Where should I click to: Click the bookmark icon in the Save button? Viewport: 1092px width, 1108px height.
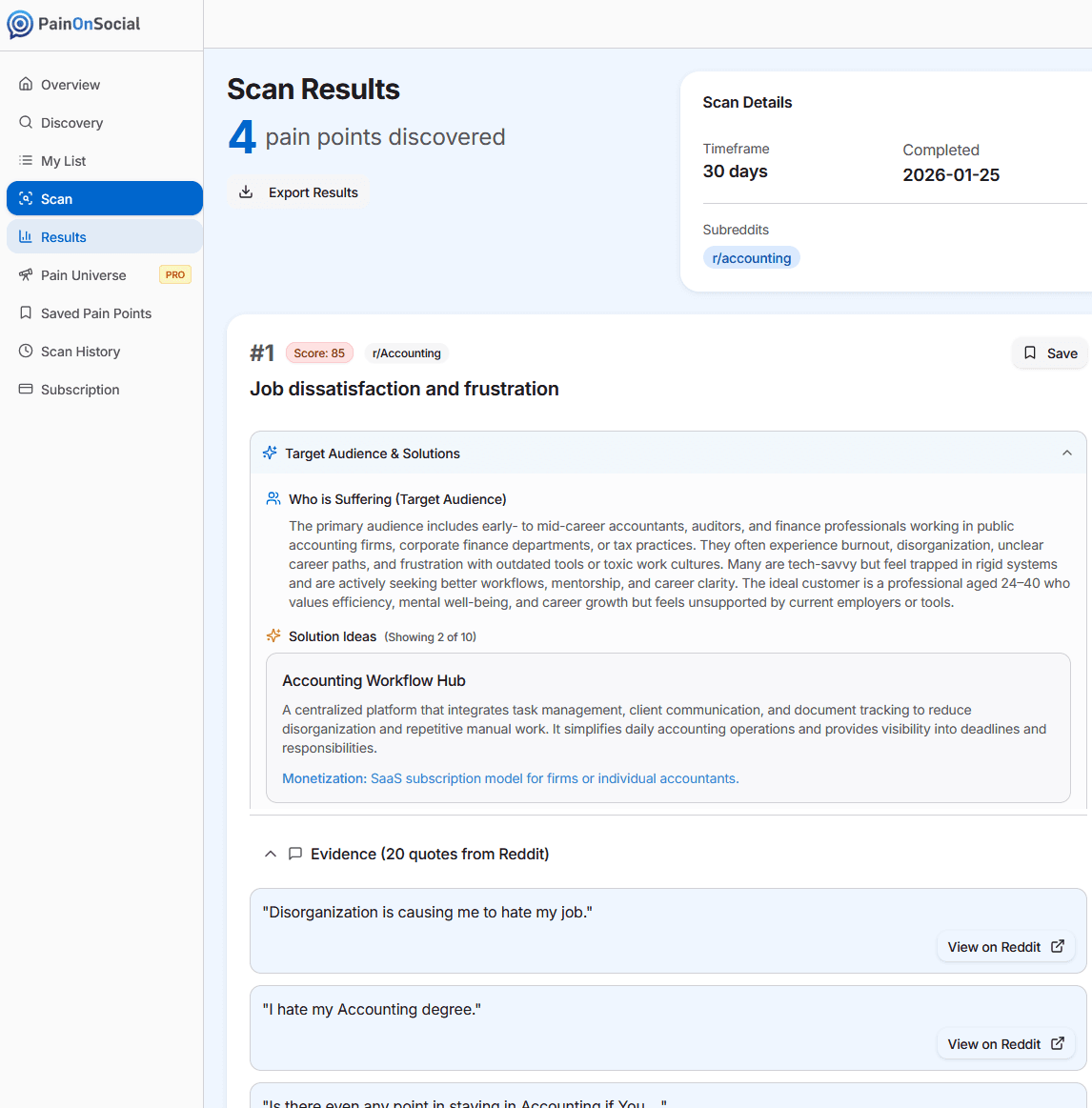pos(1030,353)
